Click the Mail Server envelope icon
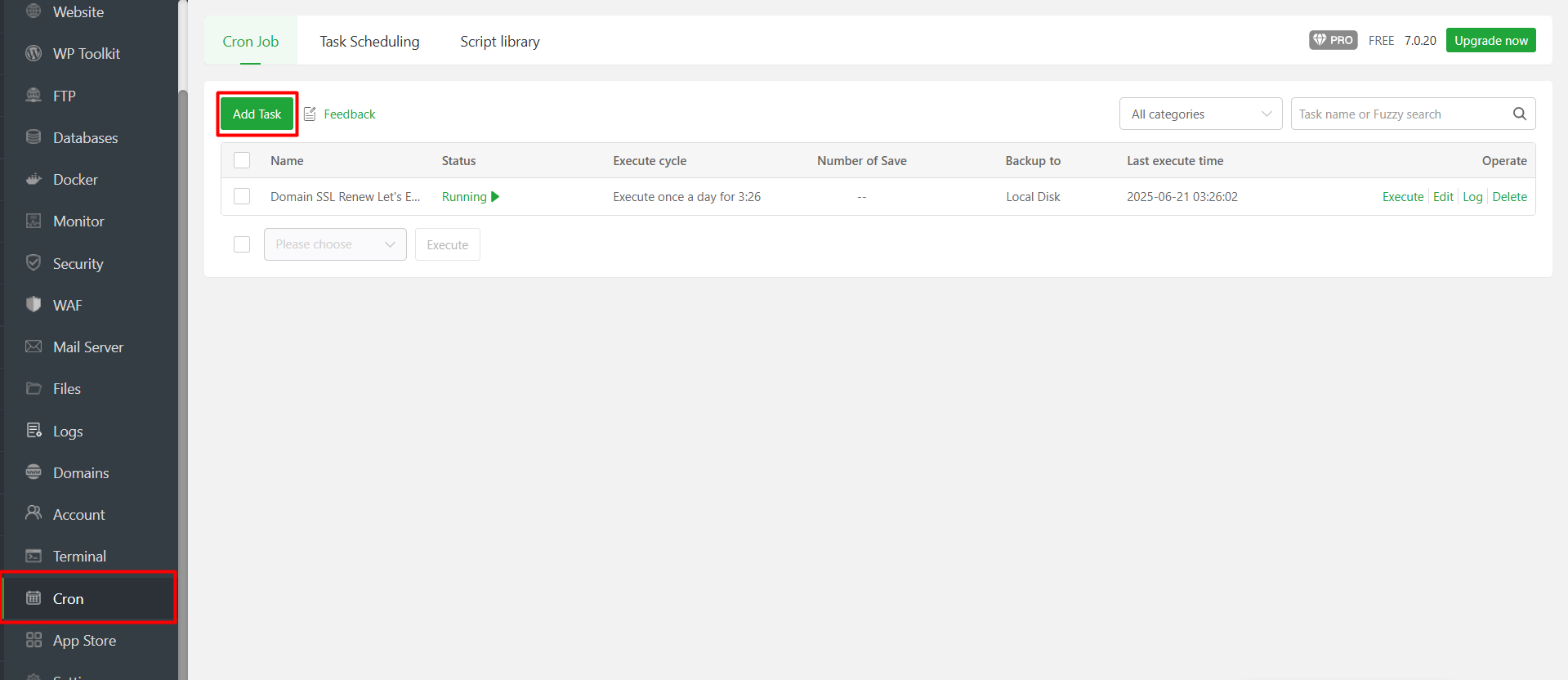Image resolution: width=1568 pixels, height=680 pixels. tap(34, 347)
